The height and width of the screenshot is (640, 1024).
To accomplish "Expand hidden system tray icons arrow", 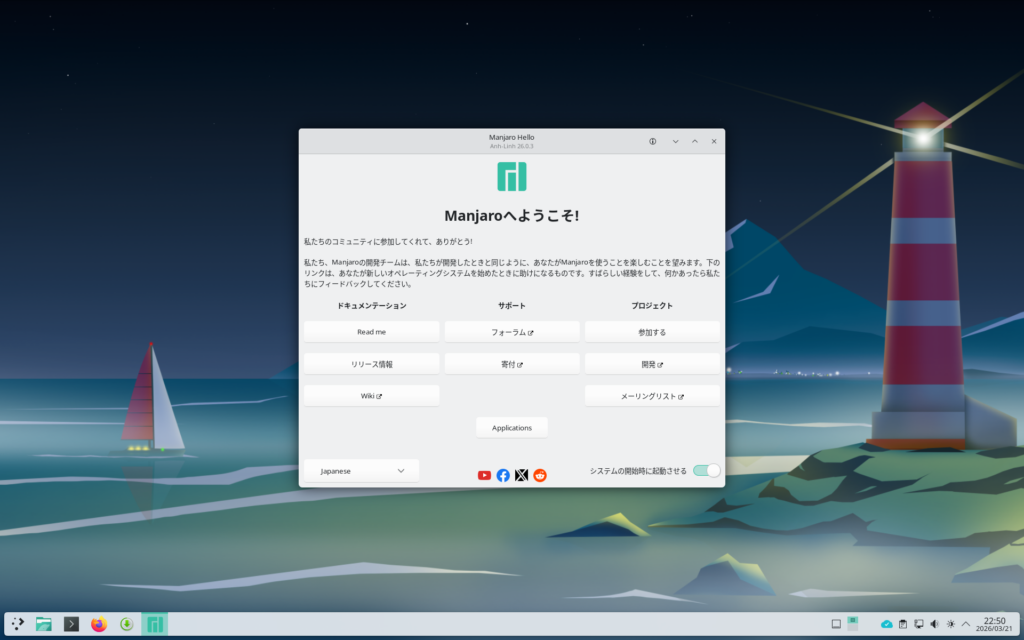I will point(966,624).
